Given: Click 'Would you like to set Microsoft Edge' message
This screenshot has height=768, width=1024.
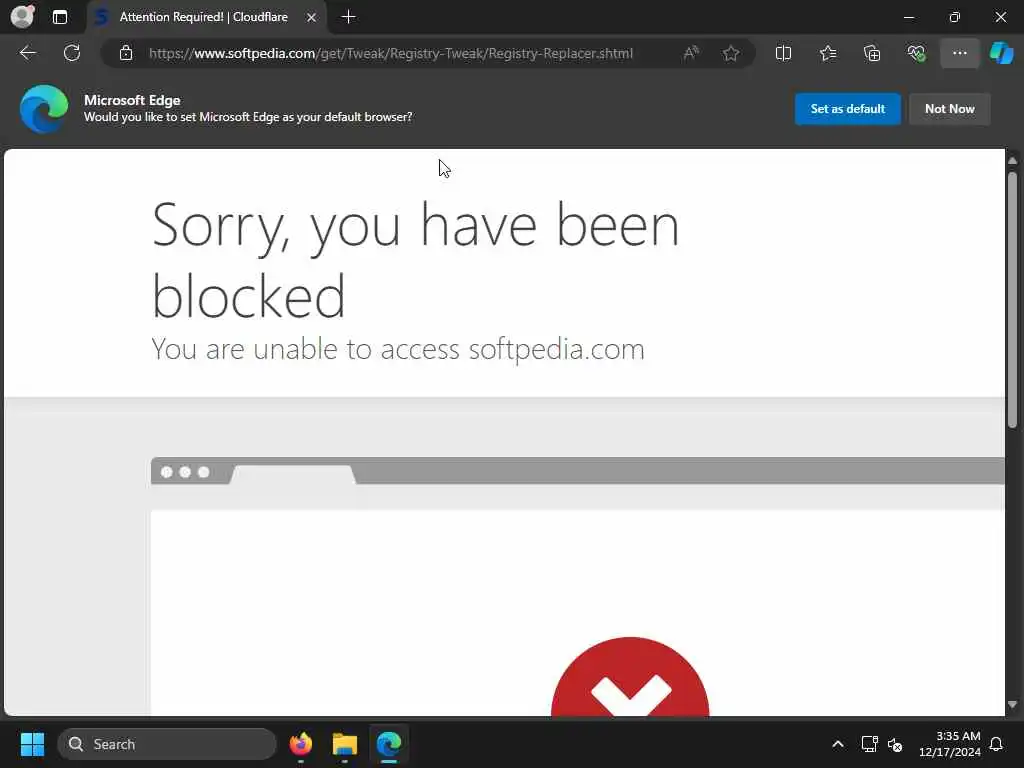Looking at the screenshot, I should (248, 117).
